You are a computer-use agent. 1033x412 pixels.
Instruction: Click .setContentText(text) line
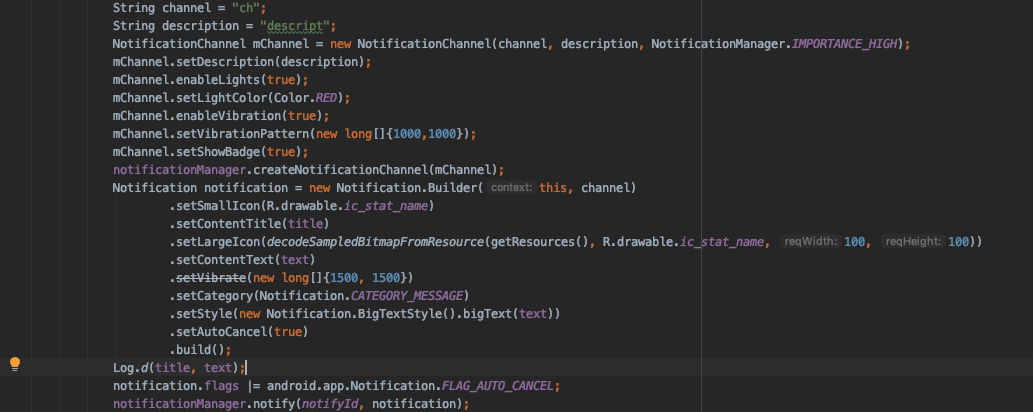[x=242, y=260]
